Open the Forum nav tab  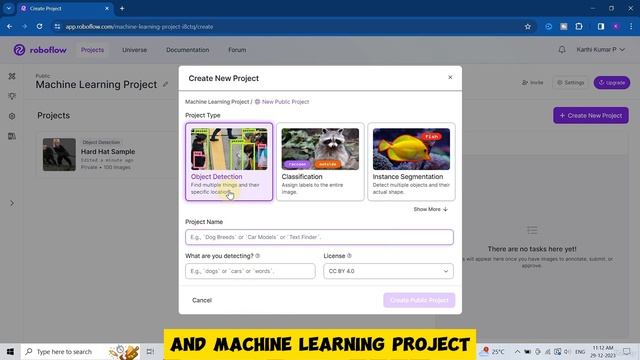click(237, 50)
